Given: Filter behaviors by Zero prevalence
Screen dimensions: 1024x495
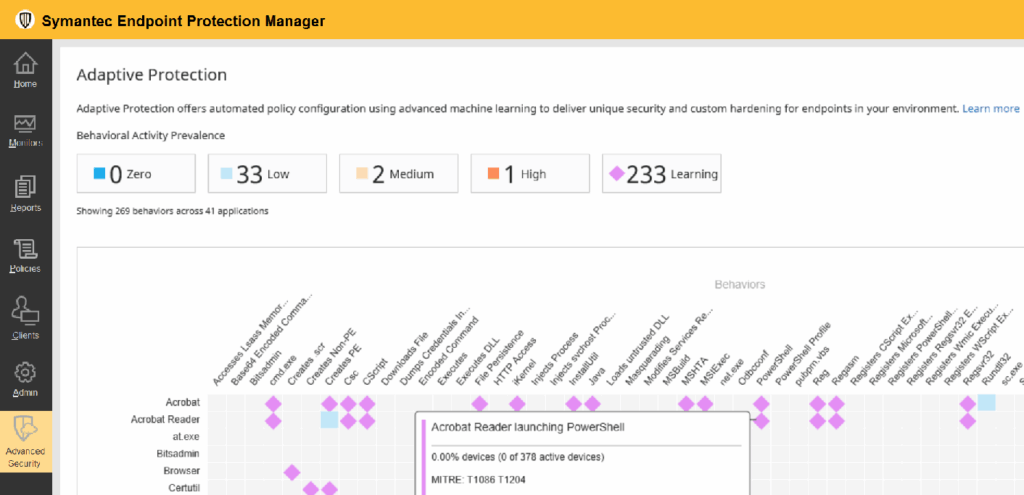Looking at the screenshot, I should click(x=136, y=174).
